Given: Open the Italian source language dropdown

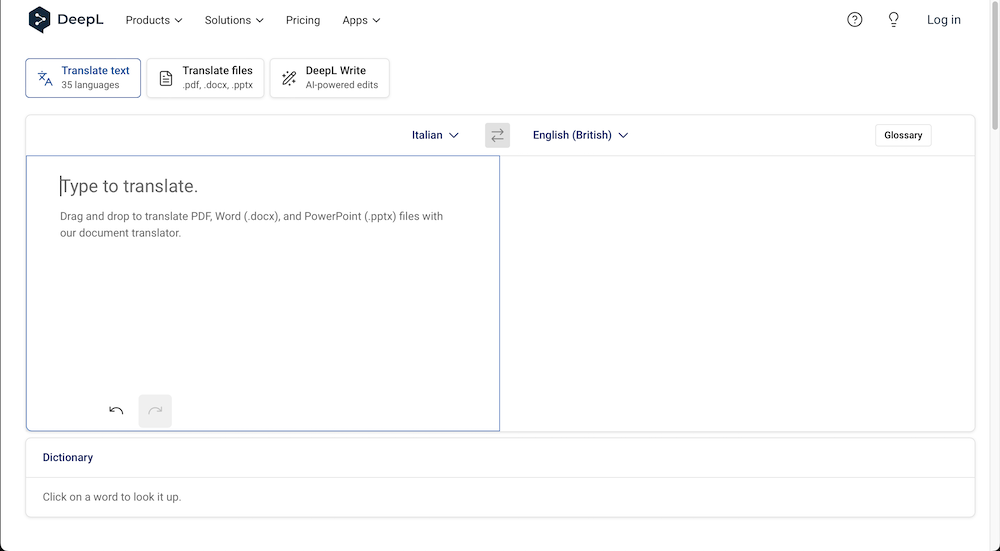Looking at the screenshot, I should click(x=435, y=135).
